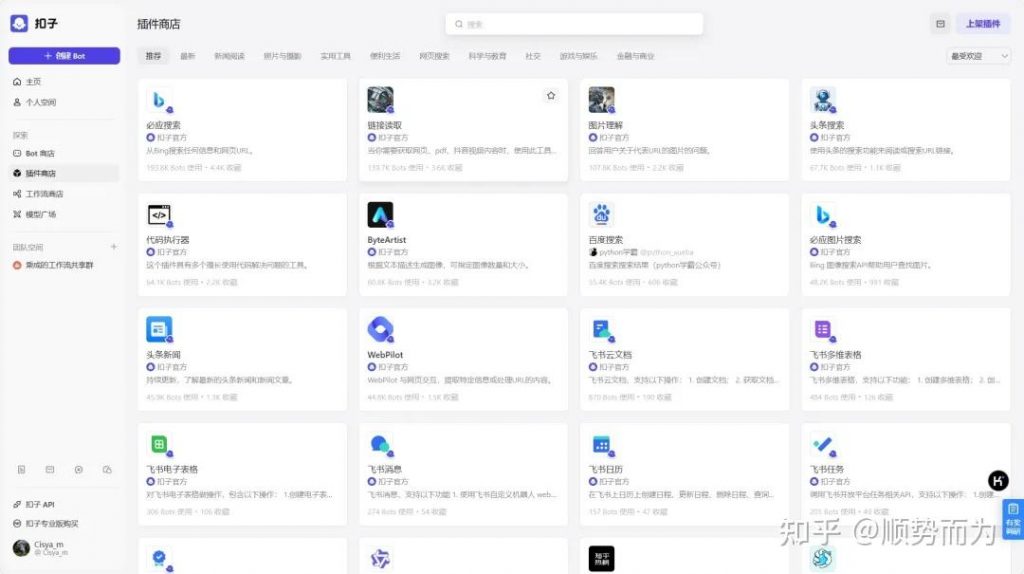
Task: Click the plugin search input field
Action: 574,24
